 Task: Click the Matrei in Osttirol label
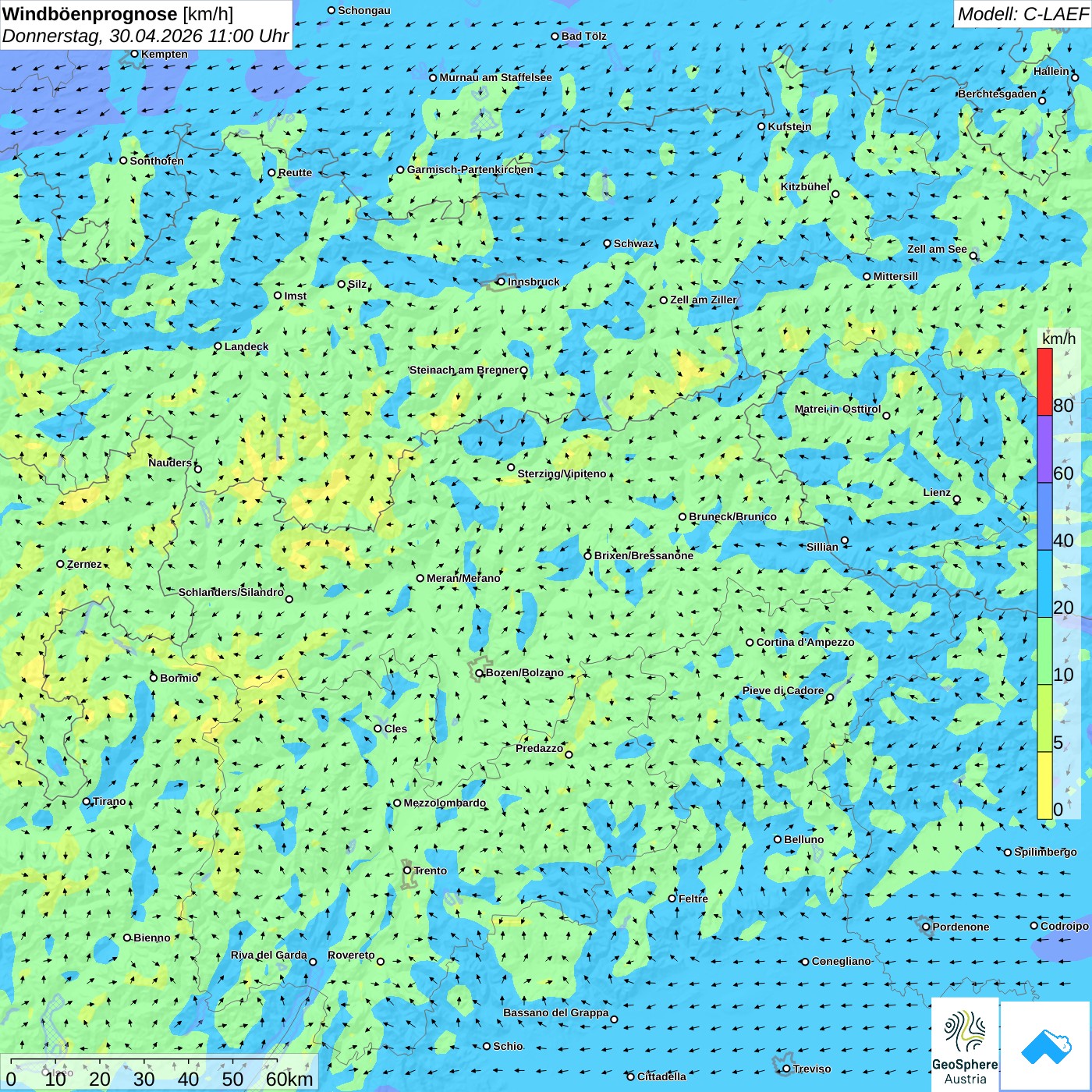(837, 409)
